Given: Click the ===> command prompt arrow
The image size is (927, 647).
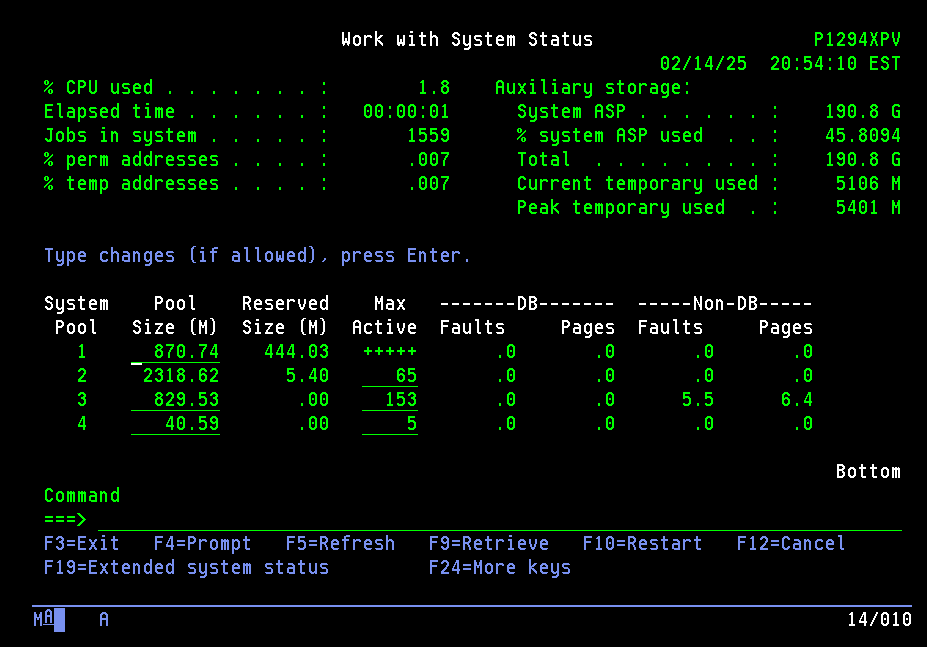Looking at the screenshot, I should click(65, 520).
